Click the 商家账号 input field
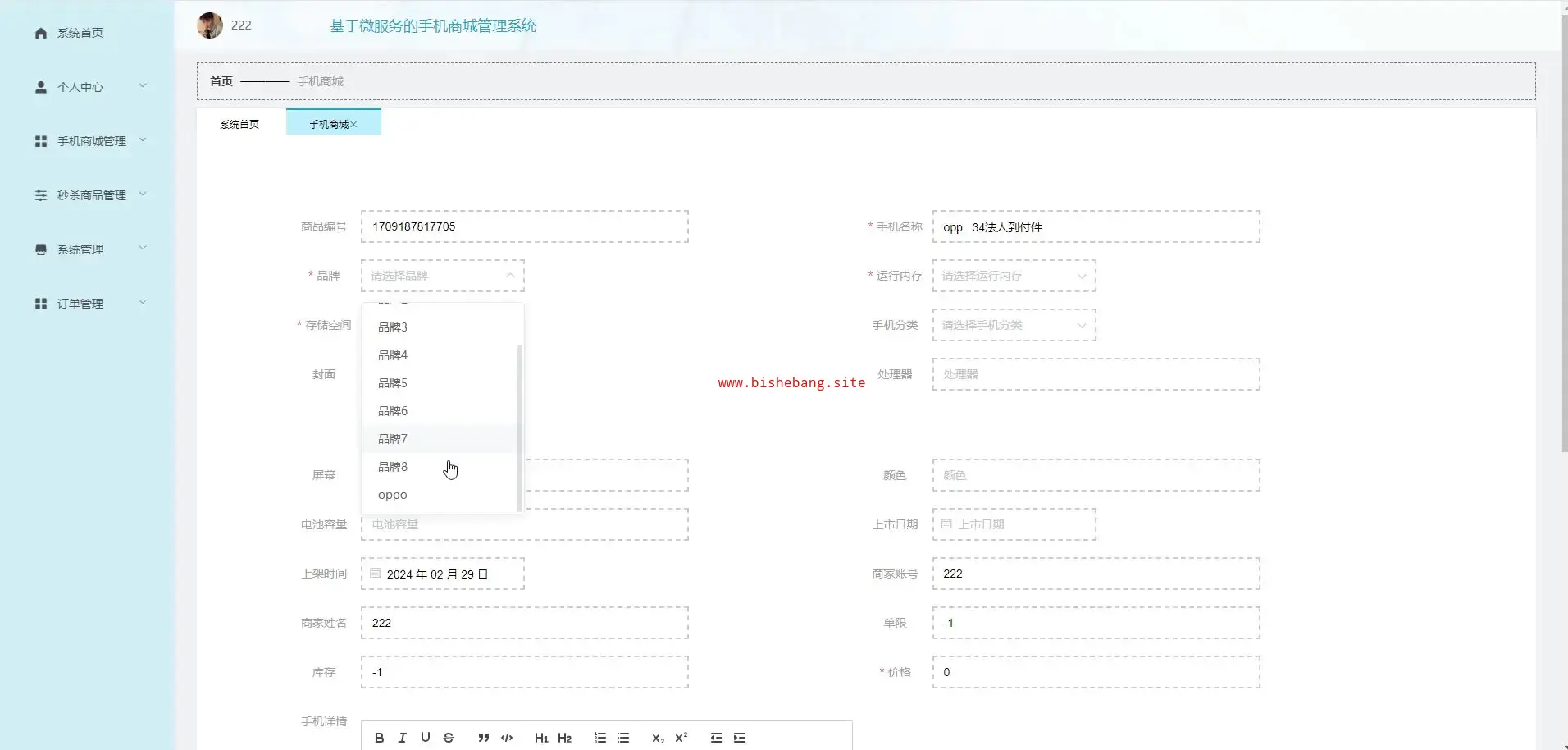 coord(1096,574)
